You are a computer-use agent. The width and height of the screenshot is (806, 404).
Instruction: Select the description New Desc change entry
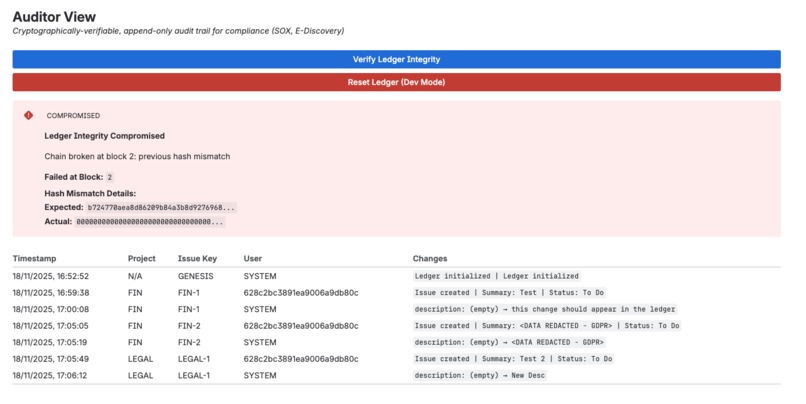tap(480, 376)
